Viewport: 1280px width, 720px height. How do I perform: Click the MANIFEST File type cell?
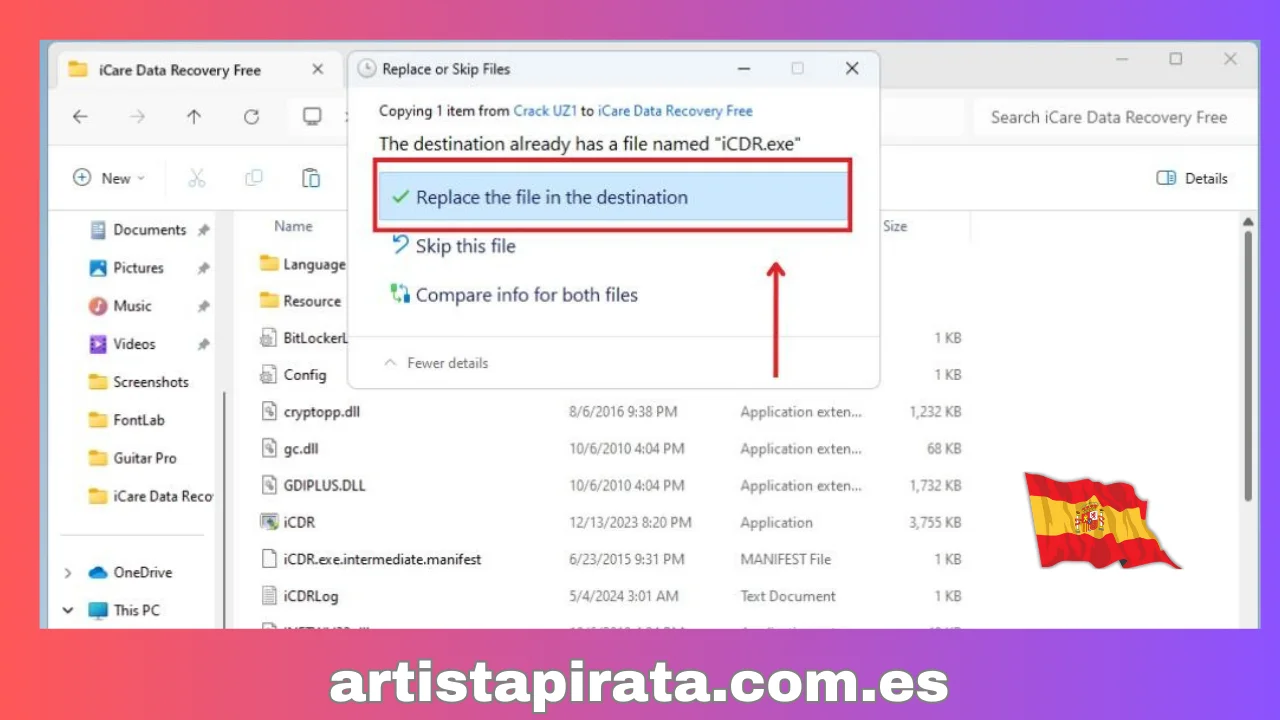point(786,559)
